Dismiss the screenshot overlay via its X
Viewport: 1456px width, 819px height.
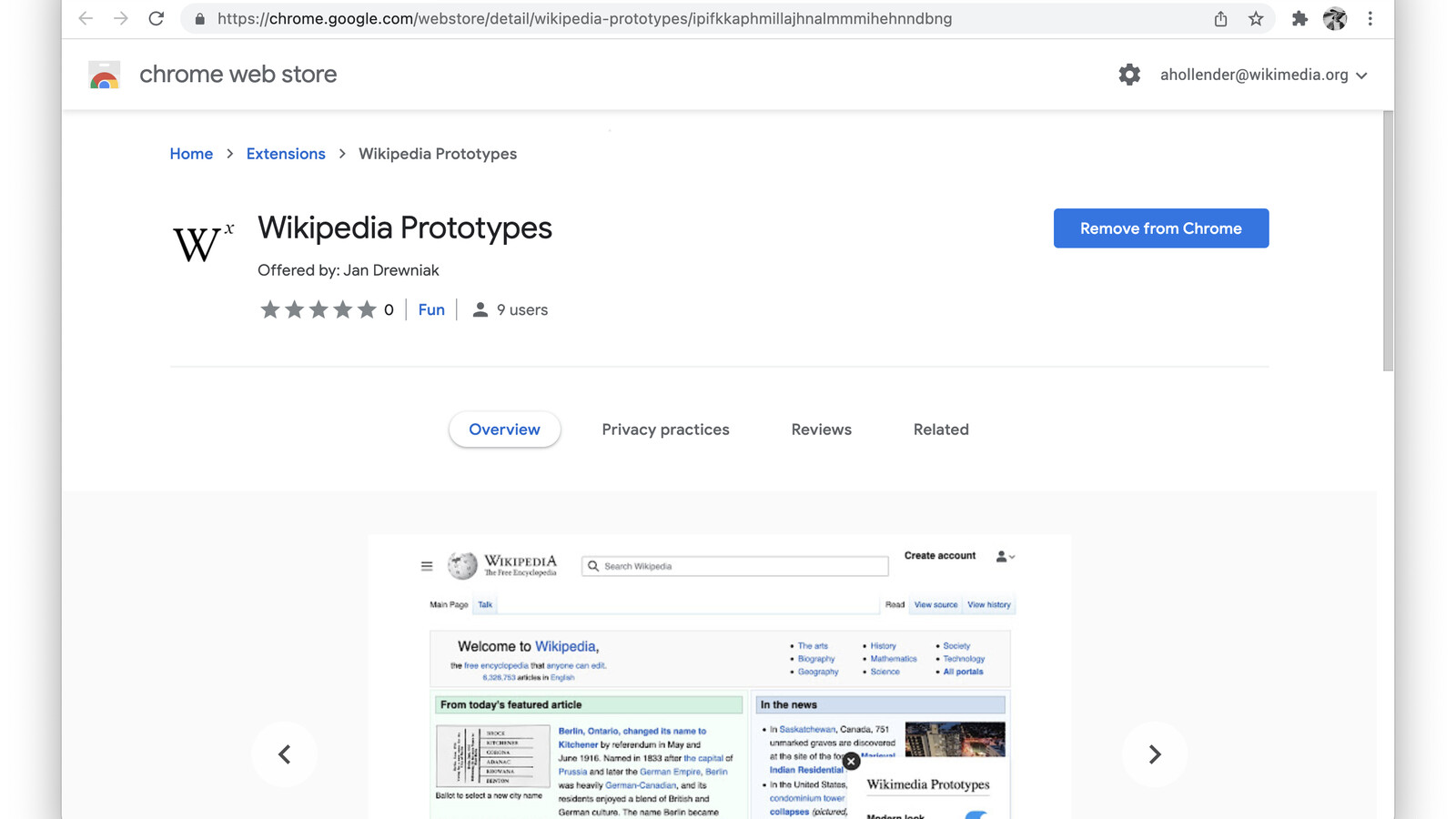coord(850,761)
